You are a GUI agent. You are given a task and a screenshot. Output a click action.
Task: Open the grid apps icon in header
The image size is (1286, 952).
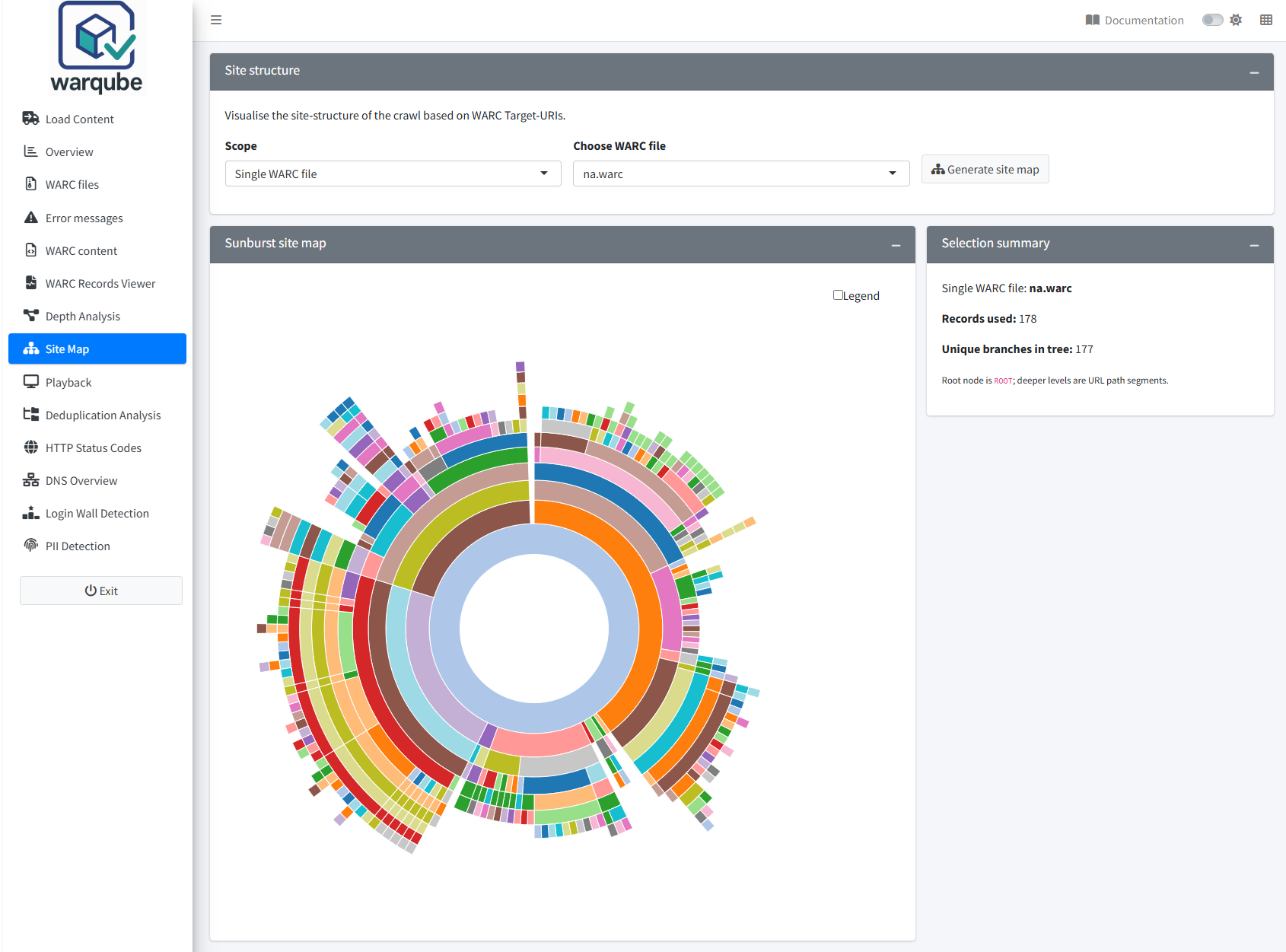pyautogui.click(x=1266, y=20)
